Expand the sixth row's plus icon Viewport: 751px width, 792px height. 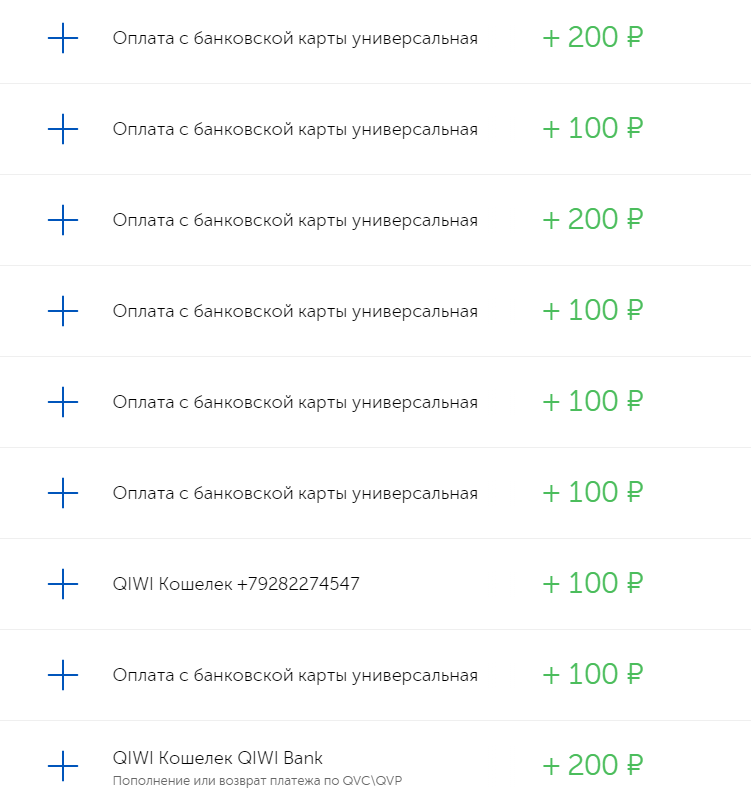[63, 494]
